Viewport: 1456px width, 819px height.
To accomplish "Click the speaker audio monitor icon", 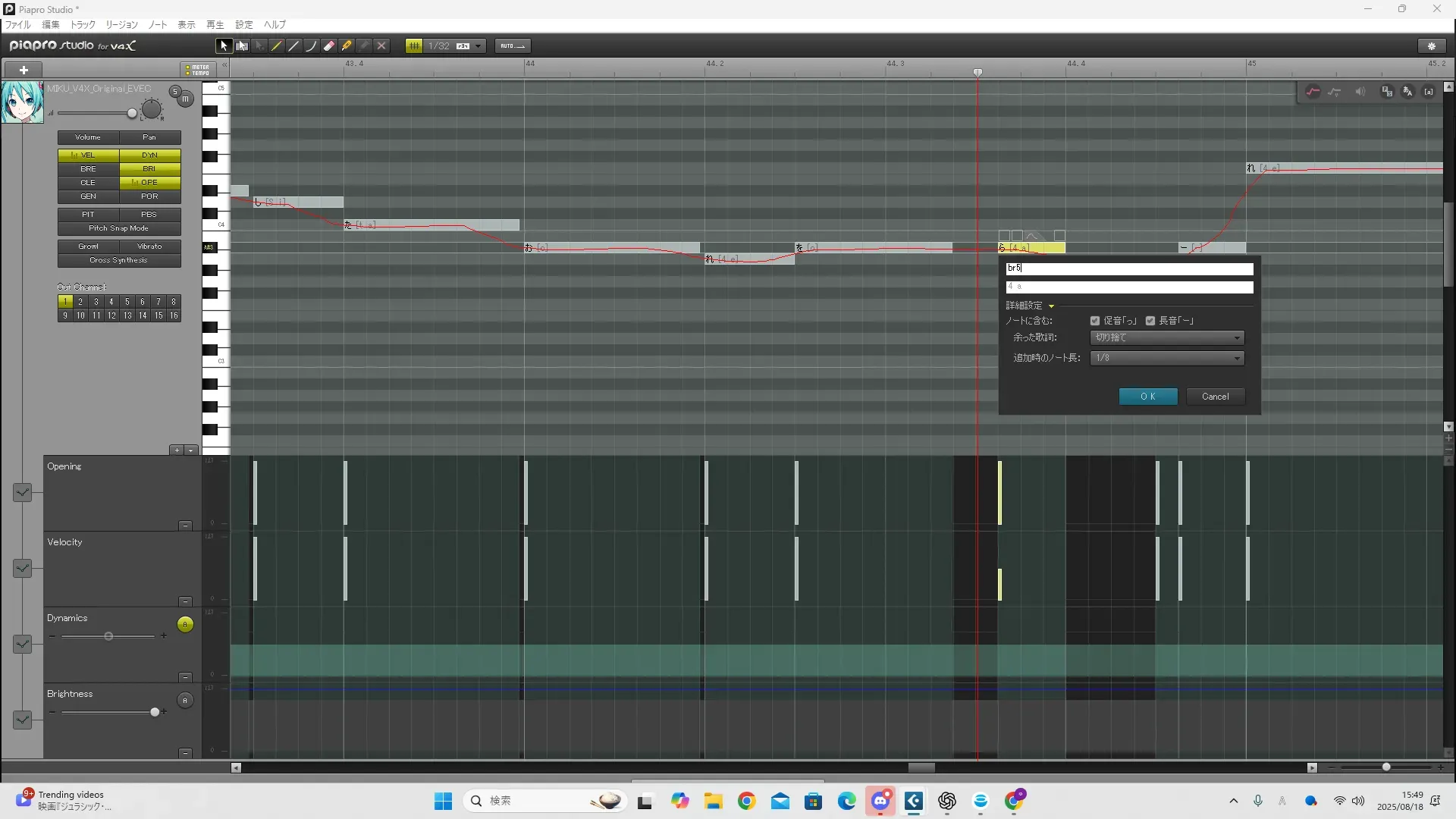I will pos(1360,92).
